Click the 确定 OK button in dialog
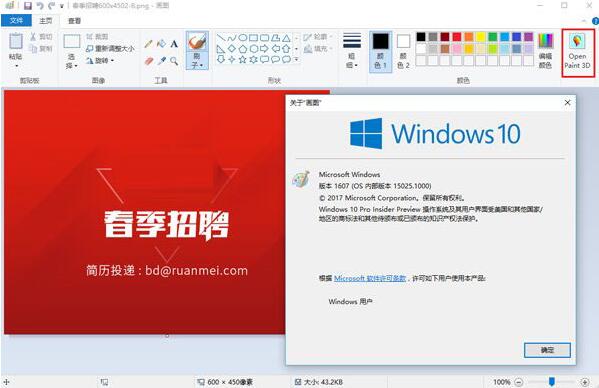 coord(547,350)
